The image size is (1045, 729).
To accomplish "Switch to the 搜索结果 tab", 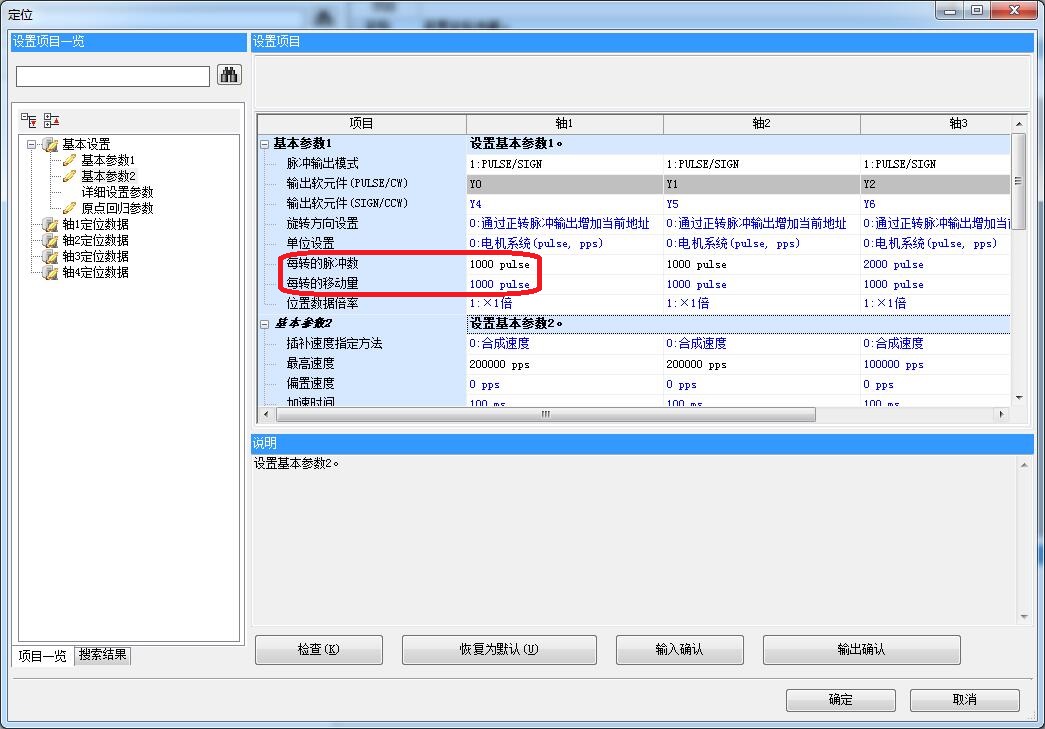I will pos(103,656).
